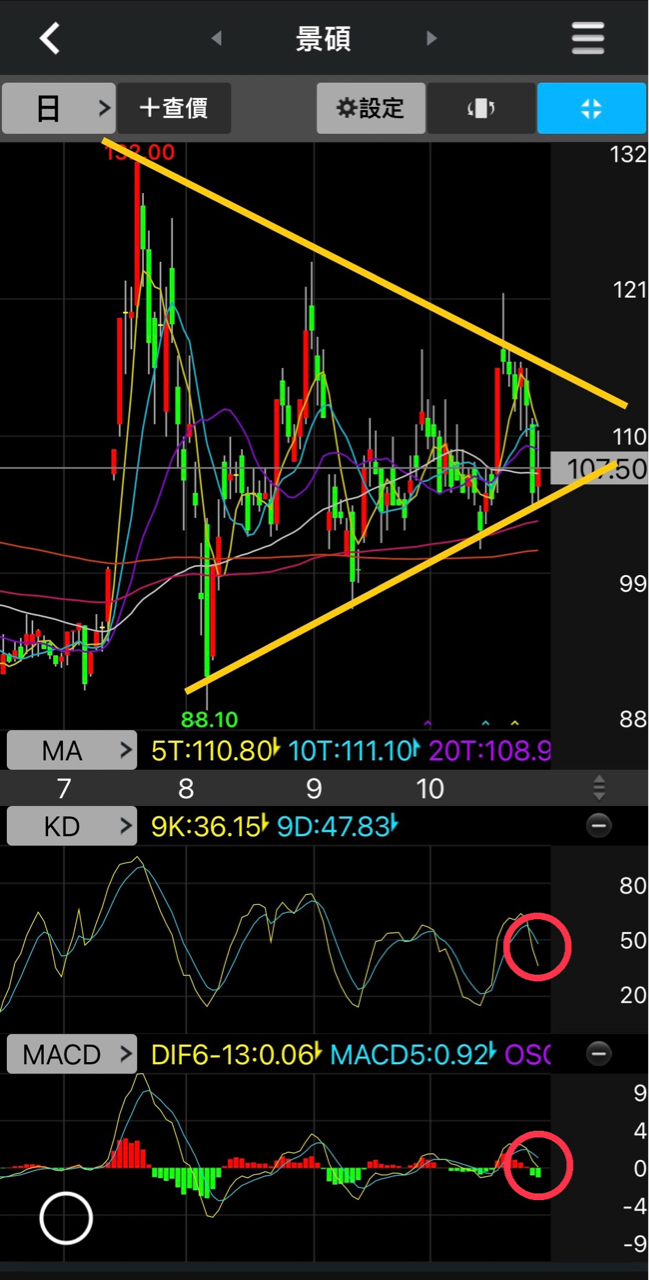The image size is (649, 1280).
Task: Tap the white circle button
Action: click(x=66, y=1219)
